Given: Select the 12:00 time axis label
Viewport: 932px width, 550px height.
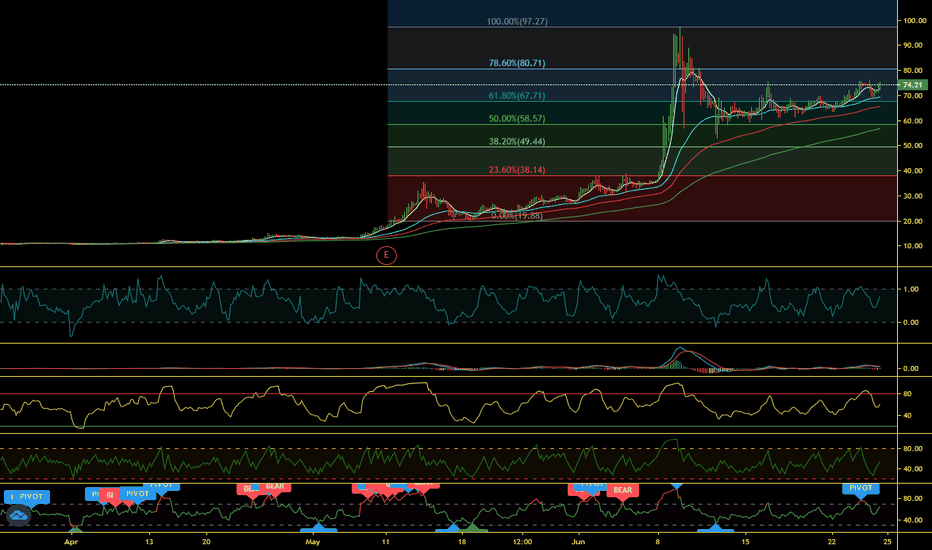Looking at the screenshot, I should pos(522,542).
